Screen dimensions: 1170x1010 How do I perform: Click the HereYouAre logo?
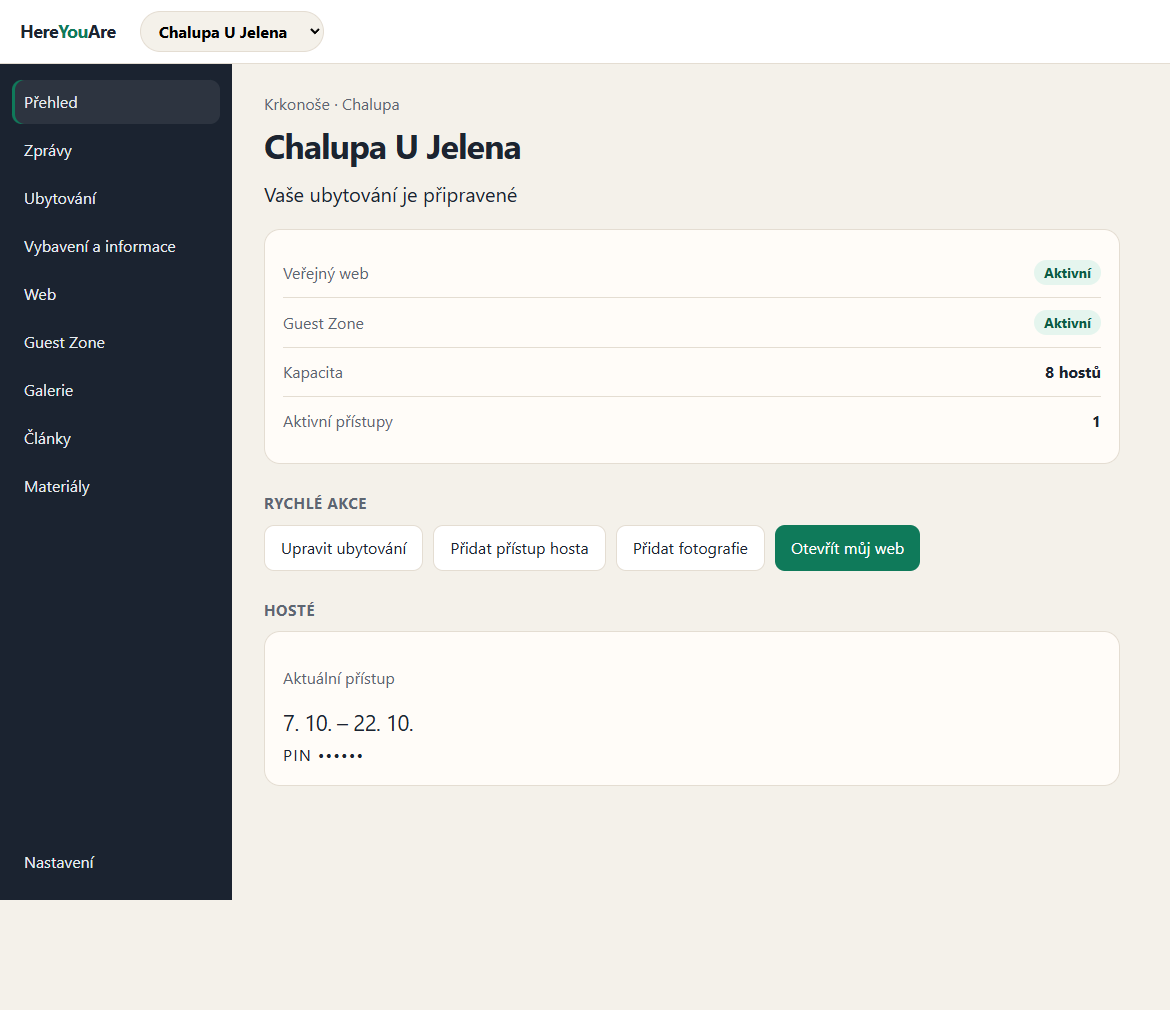pos(68,32)
